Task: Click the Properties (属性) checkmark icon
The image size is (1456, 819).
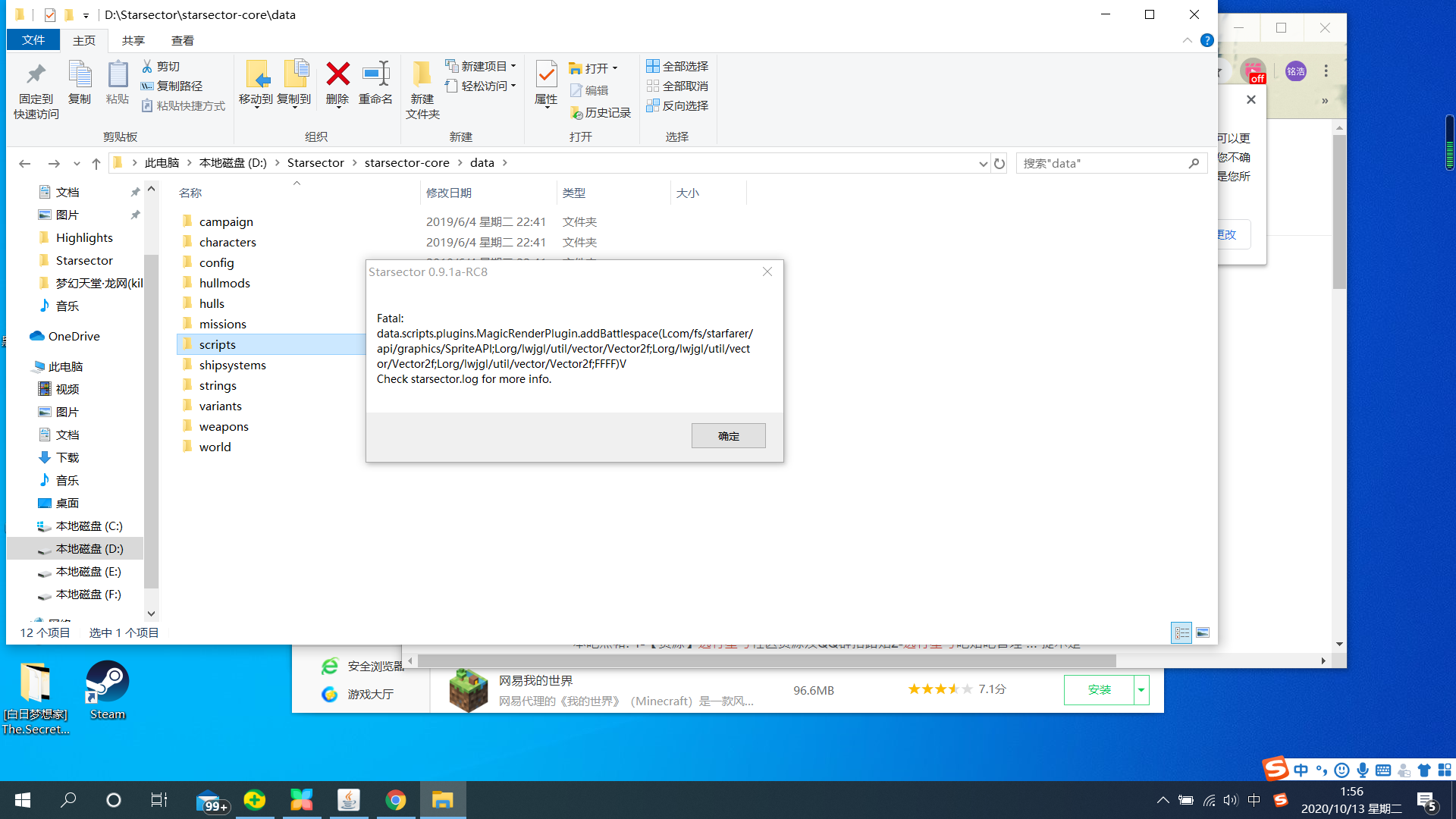Action: point(546,75)
